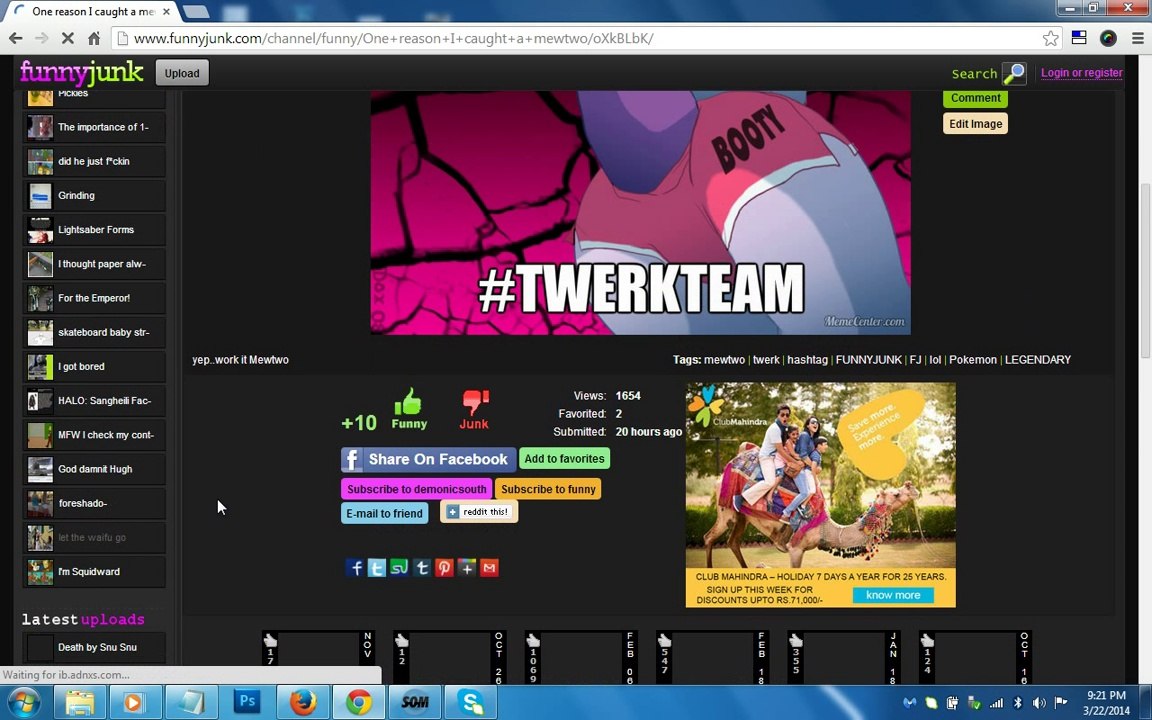Click the browser forward arrow

[x=42, y=38]
